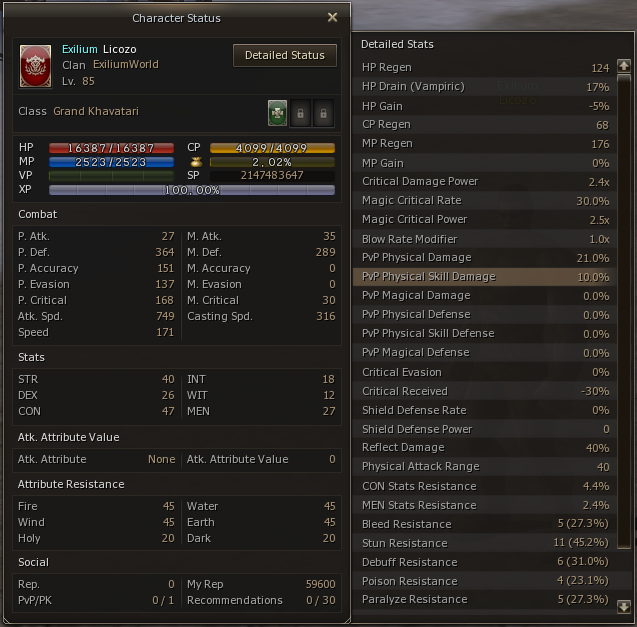The width and height of the screenshot is (637, 627).
Task: Toggle the Detailed Status panel
Action: (285, 55)
